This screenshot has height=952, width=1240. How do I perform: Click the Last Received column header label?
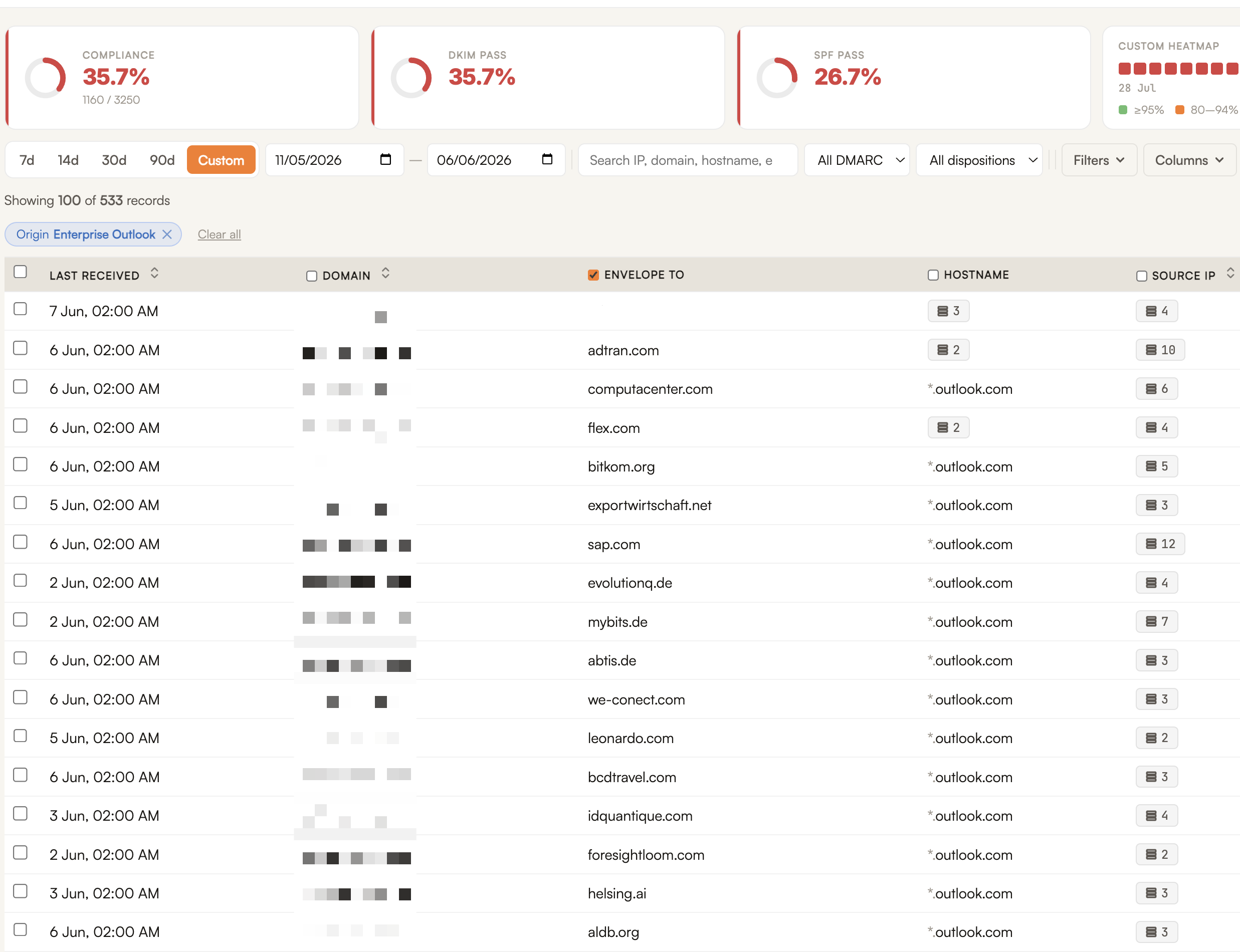94,276
